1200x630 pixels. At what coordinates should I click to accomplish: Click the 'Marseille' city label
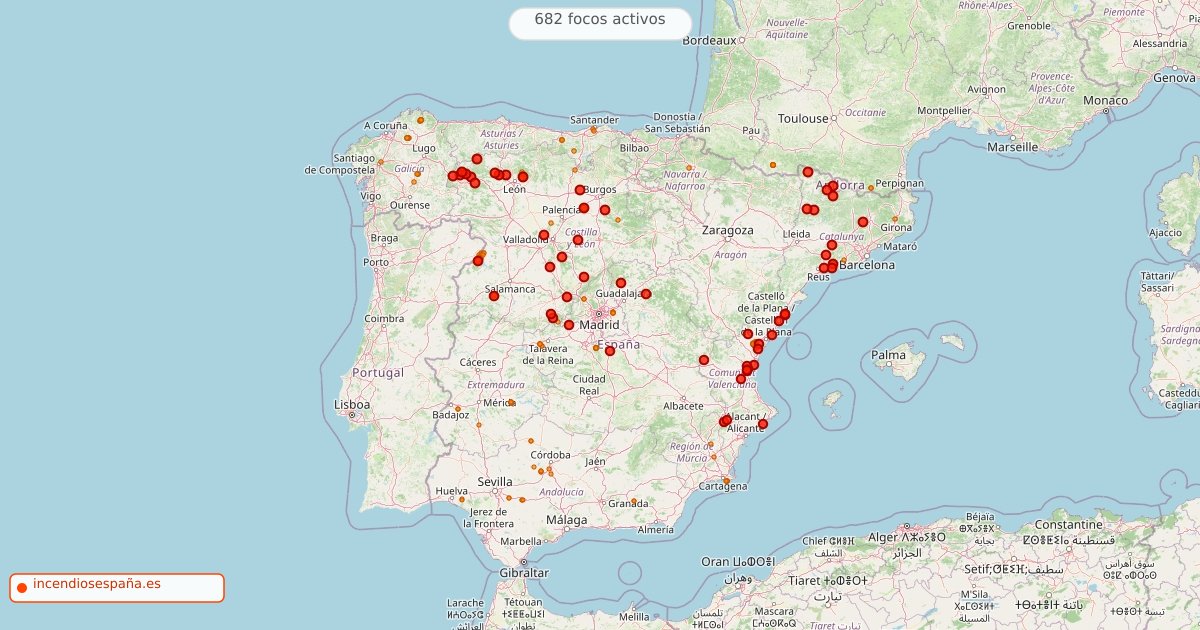tap(1012, 146)
